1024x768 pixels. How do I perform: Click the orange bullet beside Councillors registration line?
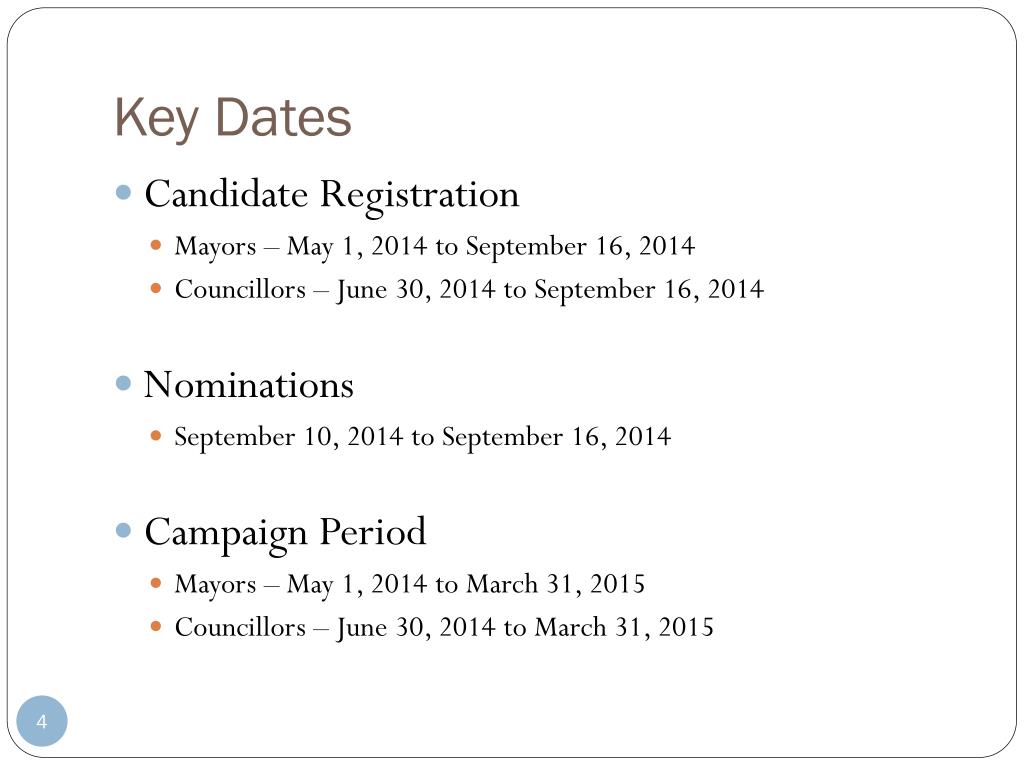tap(155, 288)
